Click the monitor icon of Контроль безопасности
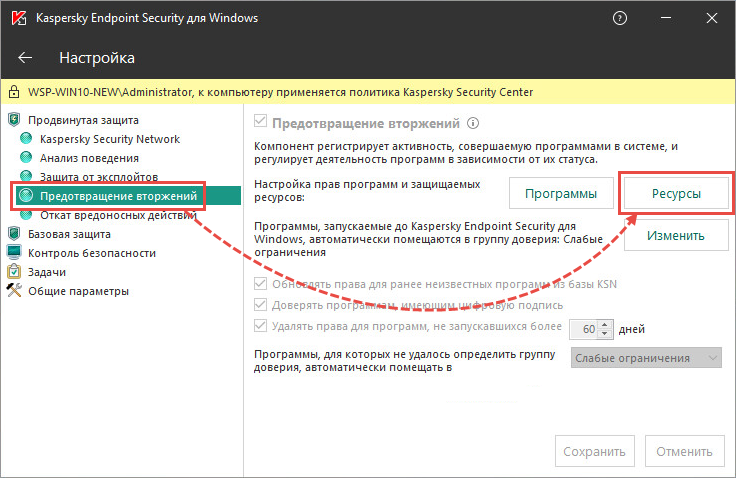Viewport: 736px width, 478px height. pyautogui.click(x=14, y=253)
